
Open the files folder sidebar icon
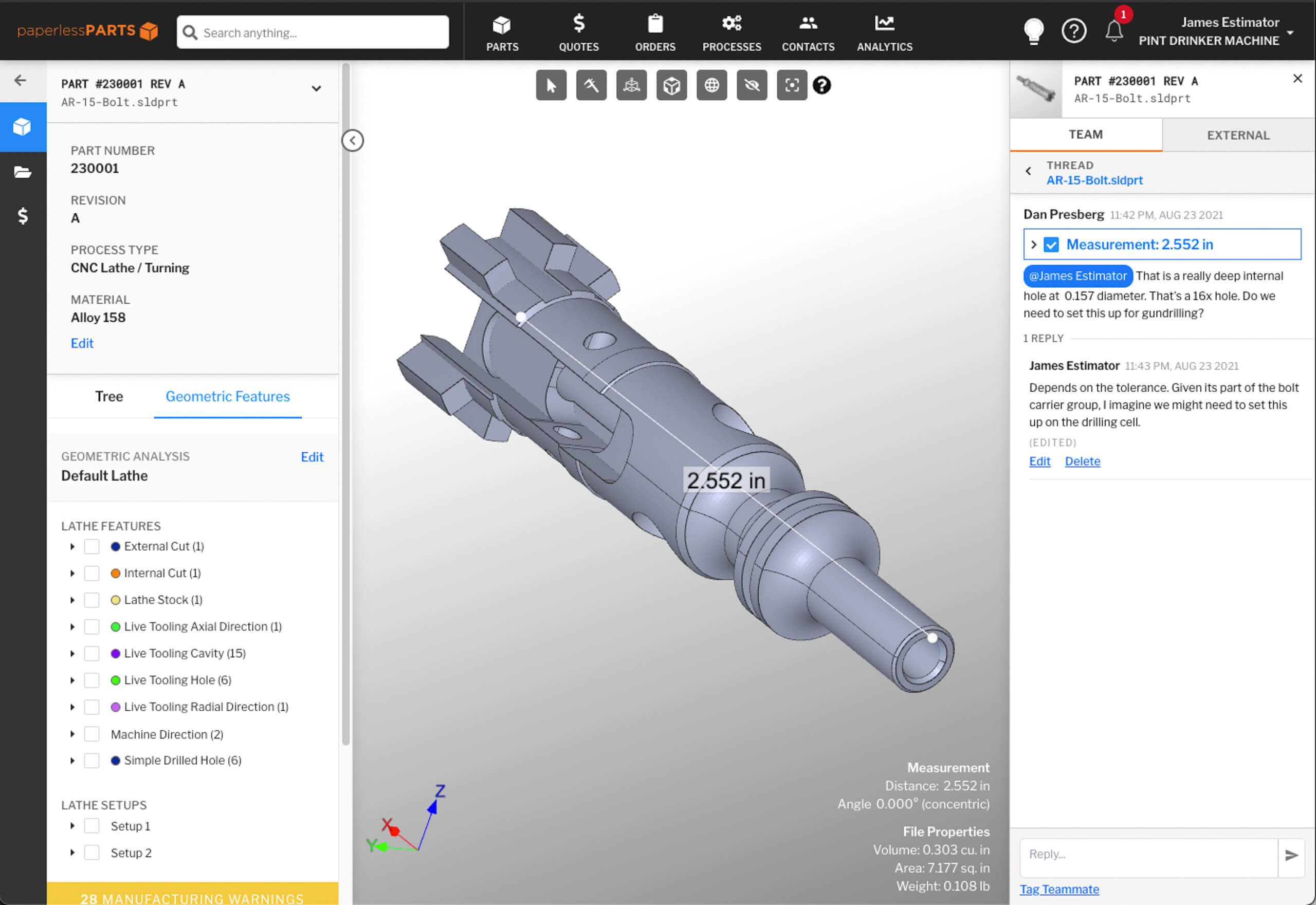tap(23, 172)
